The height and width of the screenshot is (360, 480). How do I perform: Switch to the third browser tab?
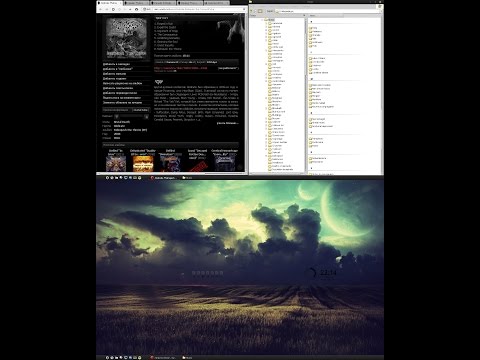(163, 3)
